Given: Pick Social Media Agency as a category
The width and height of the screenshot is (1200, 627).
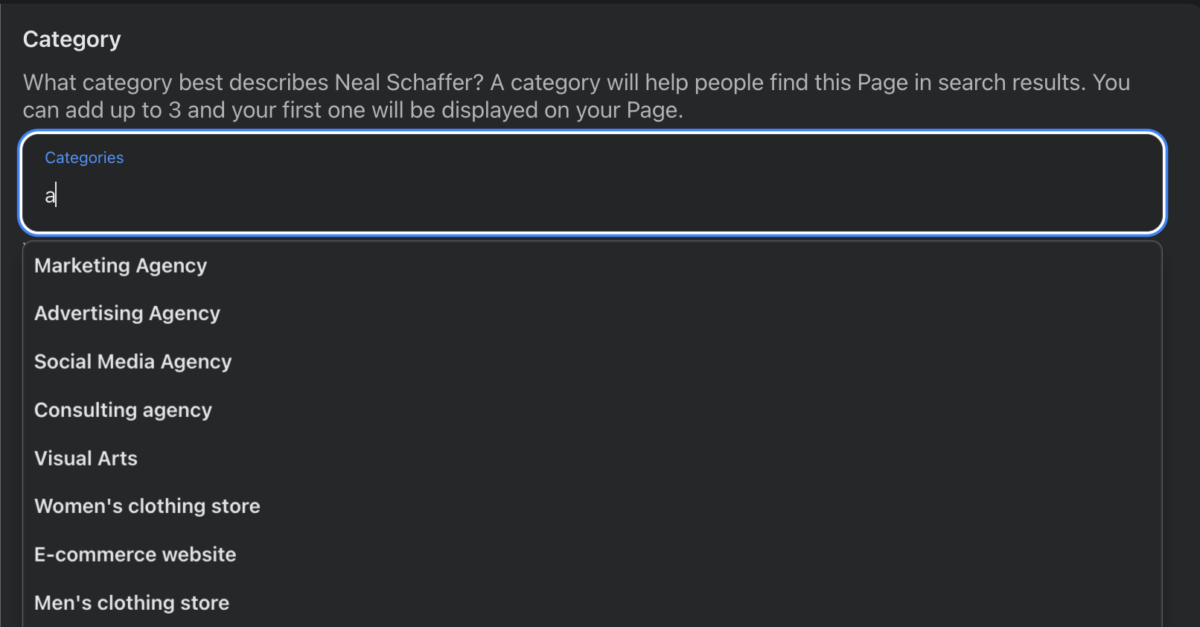Looking at the screenshot, I should pyautogui.click(x=133, y=361).
